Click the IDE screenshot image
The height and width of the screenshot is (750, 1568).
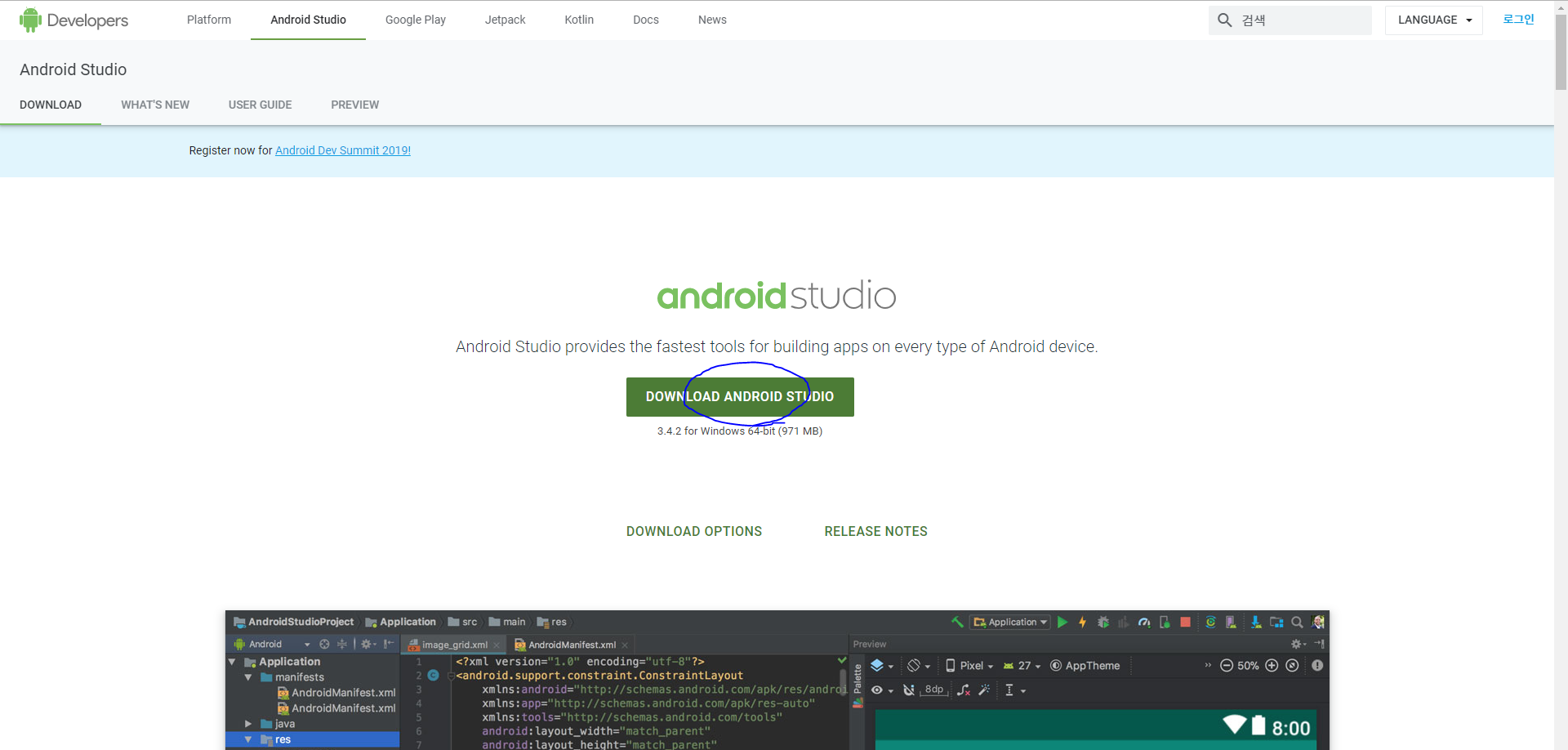[777, 680]
